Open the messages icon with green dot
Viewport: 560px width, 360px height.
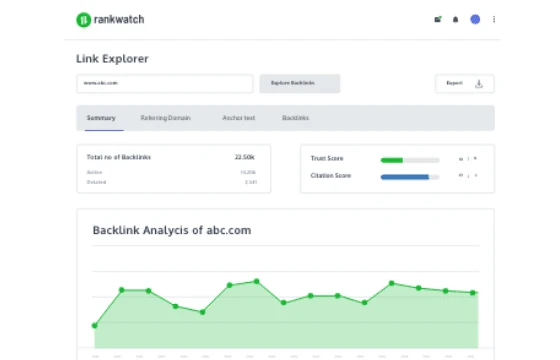pos(438,19)
